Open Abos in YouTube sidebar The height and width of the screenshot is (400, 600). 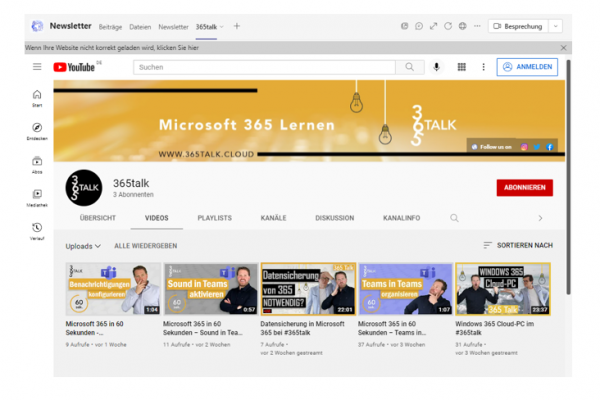pyautogui.click(x=37, y=165)
